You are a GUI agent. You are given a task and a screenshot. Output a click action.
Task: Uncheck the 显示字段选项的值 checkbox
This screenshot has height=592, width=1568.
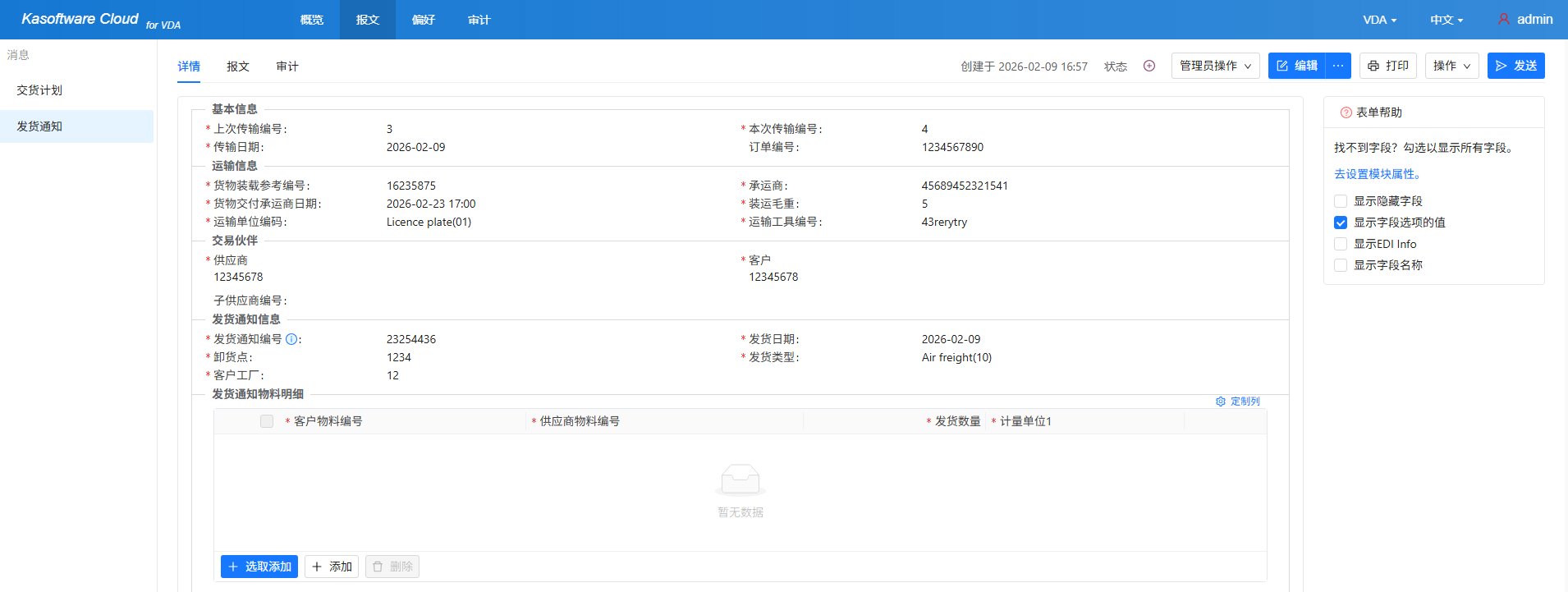coord(1341,223)
